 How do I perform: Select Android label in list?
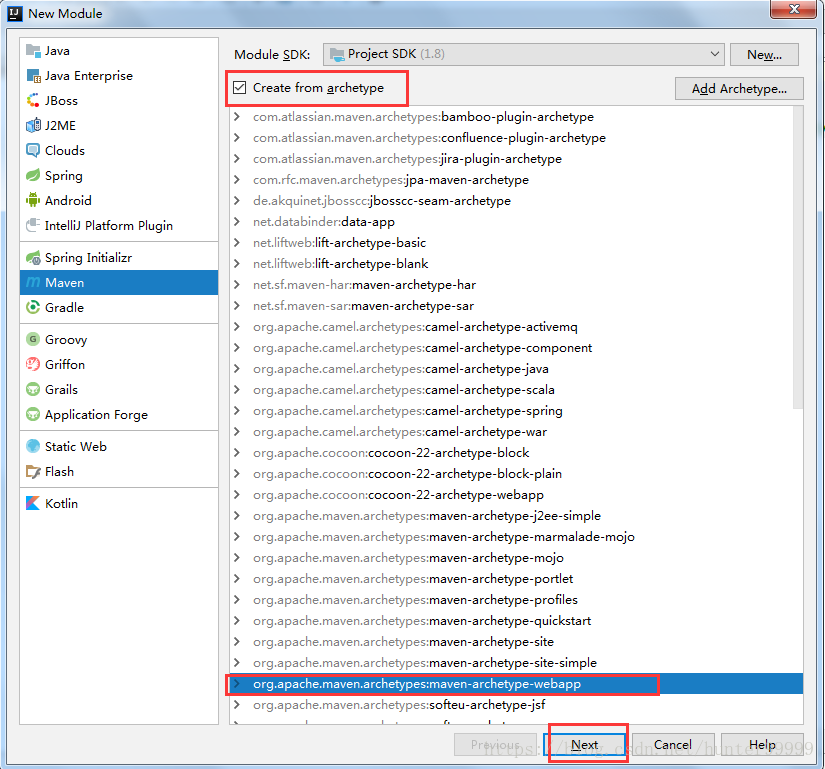(x=68, y=200)
